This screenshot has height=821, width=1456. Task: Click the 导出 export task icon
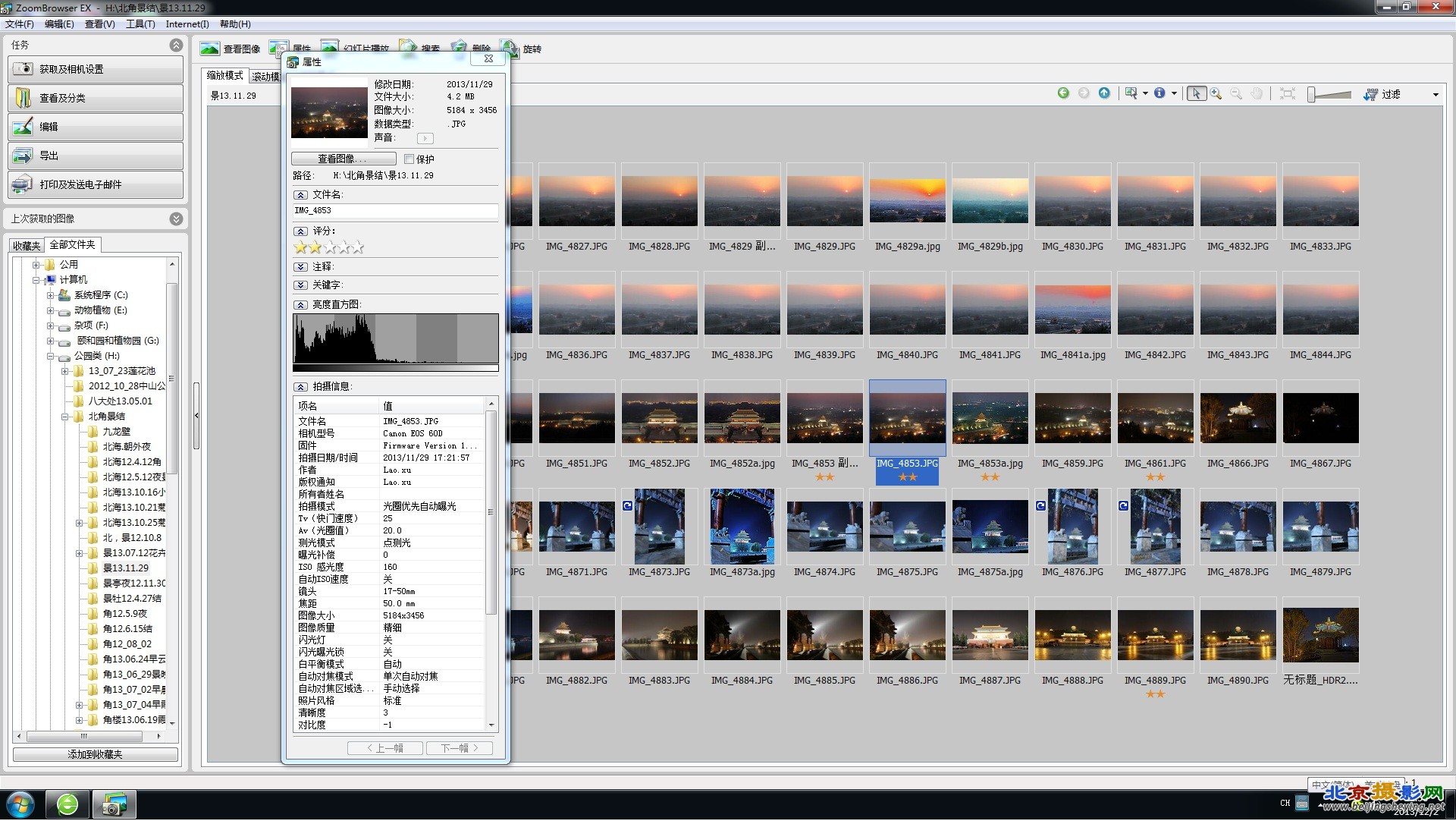(x=24, y=156)
